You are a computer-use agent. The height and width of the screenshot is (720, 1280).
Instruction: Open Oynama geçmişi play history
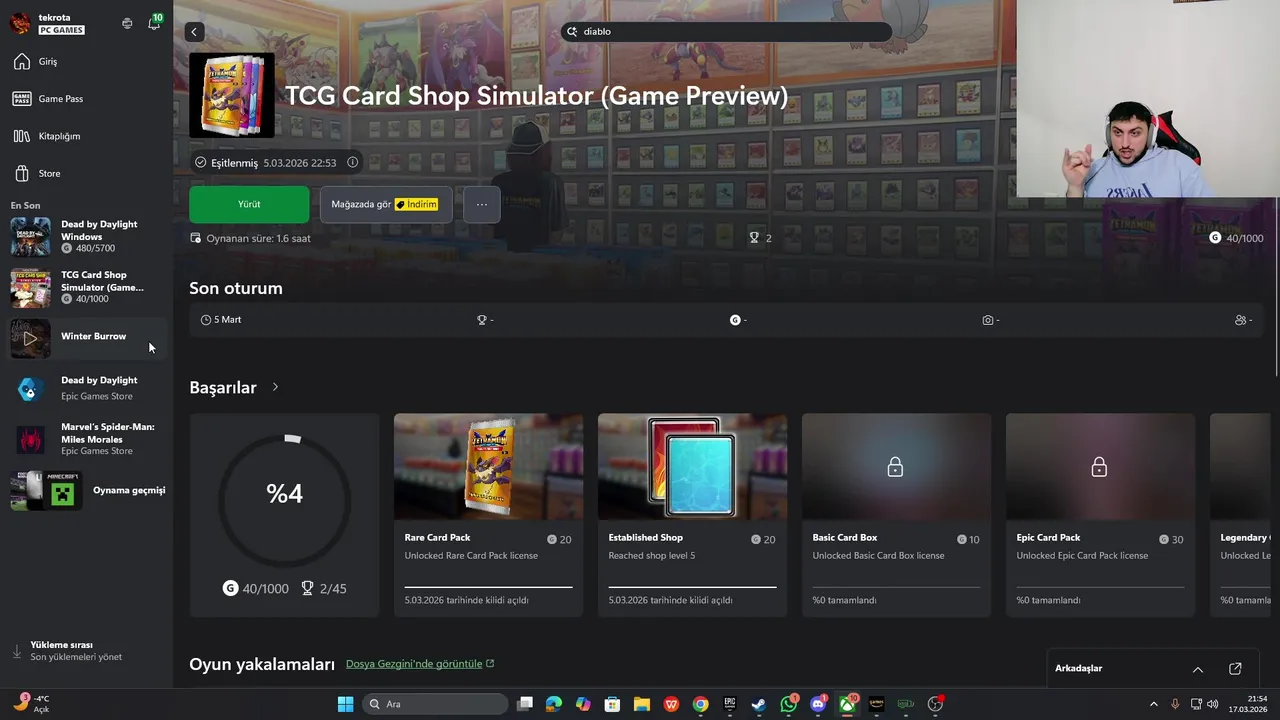coord(86,490)
